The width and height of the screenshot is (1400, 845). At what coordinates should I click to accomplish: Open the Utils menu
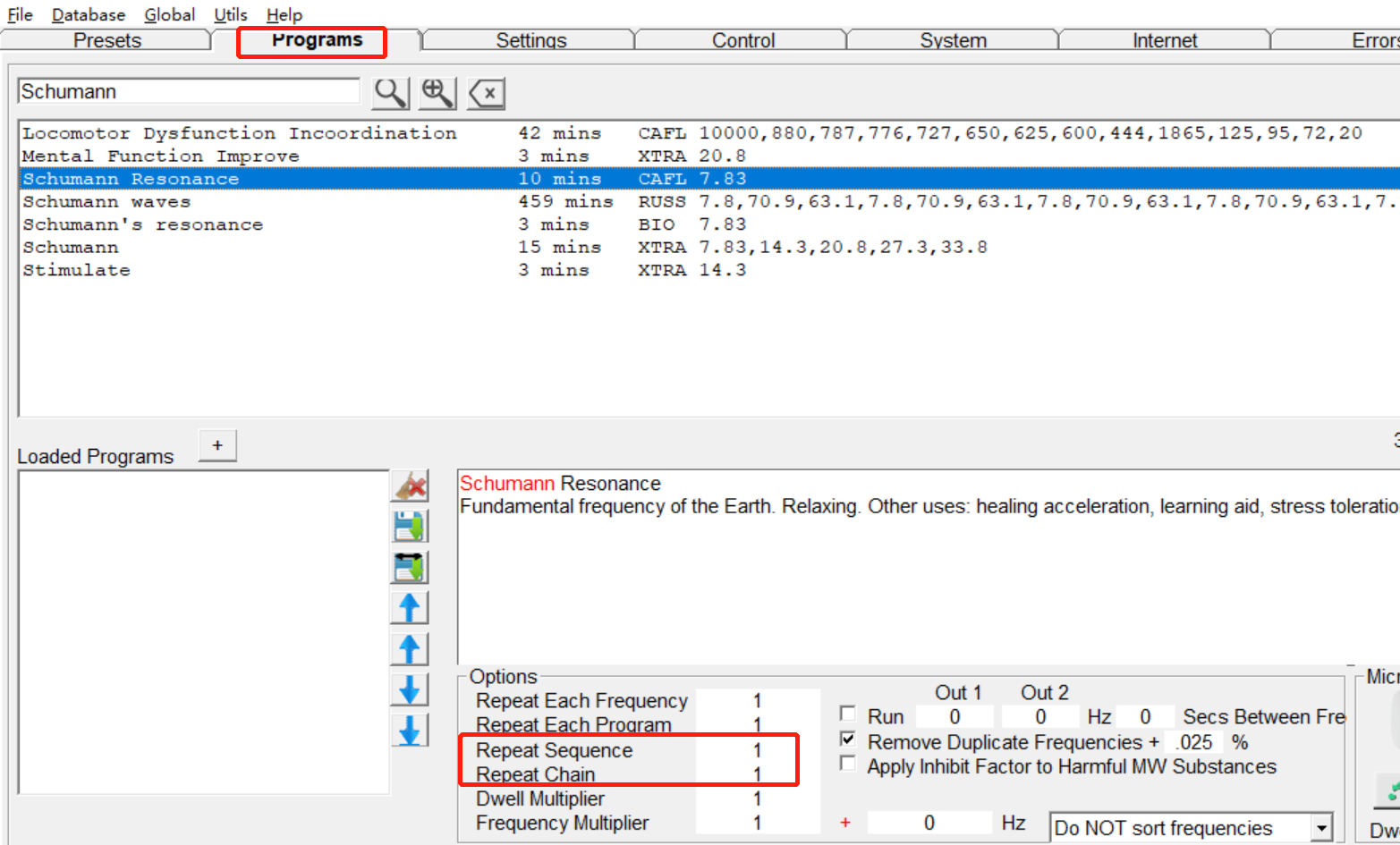click(230, 15)
